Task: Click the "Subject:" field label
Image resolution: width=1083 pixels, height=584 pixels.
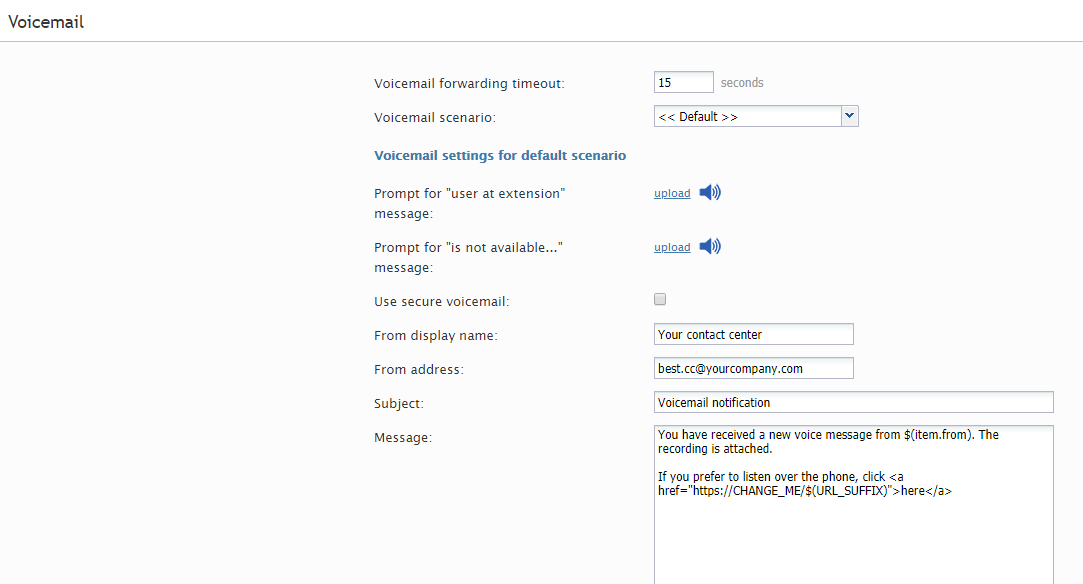Action: click(x=399, y=404)
